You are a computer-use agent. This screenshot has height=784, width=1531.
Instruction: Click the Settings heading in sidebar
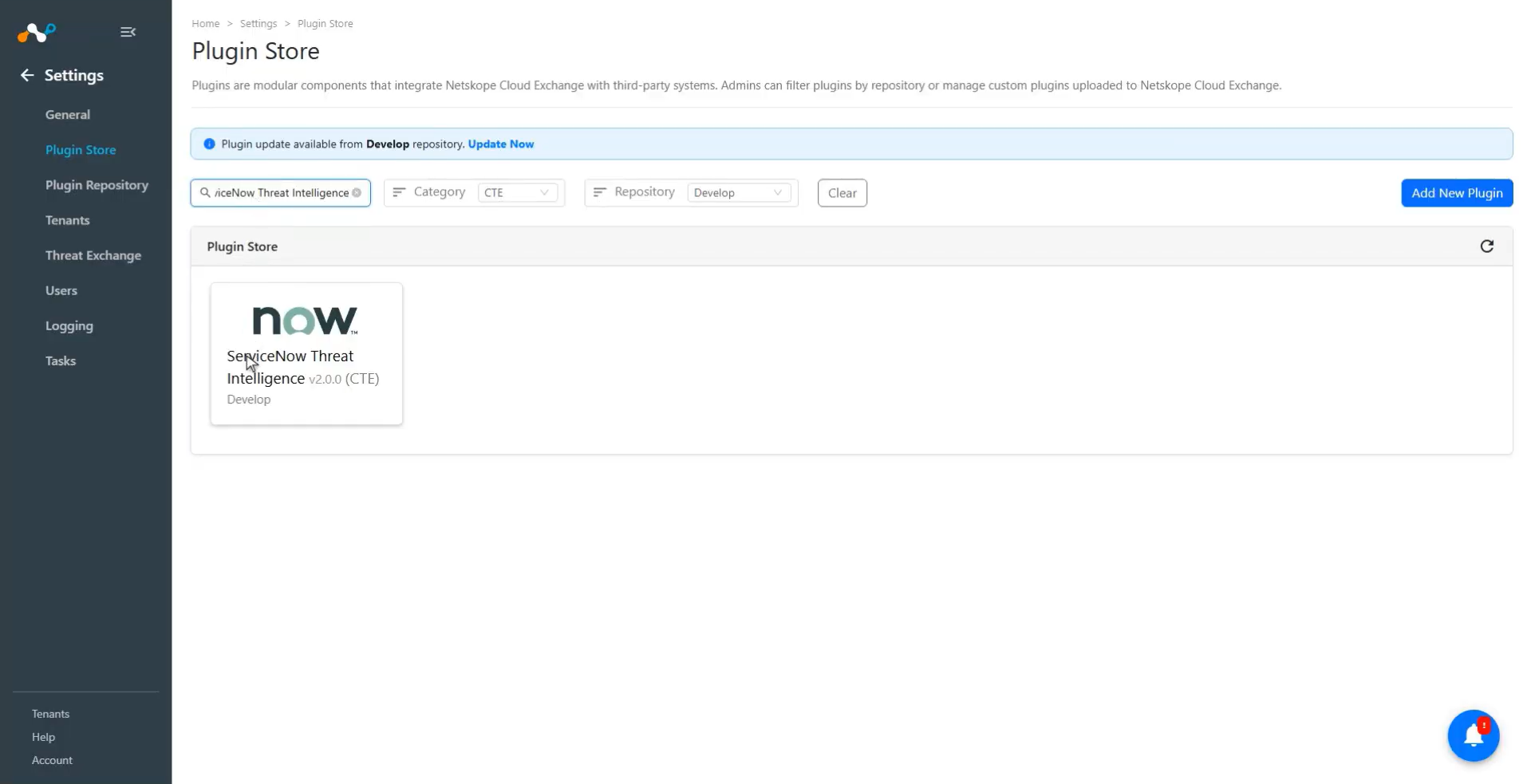tap(74, 75)
